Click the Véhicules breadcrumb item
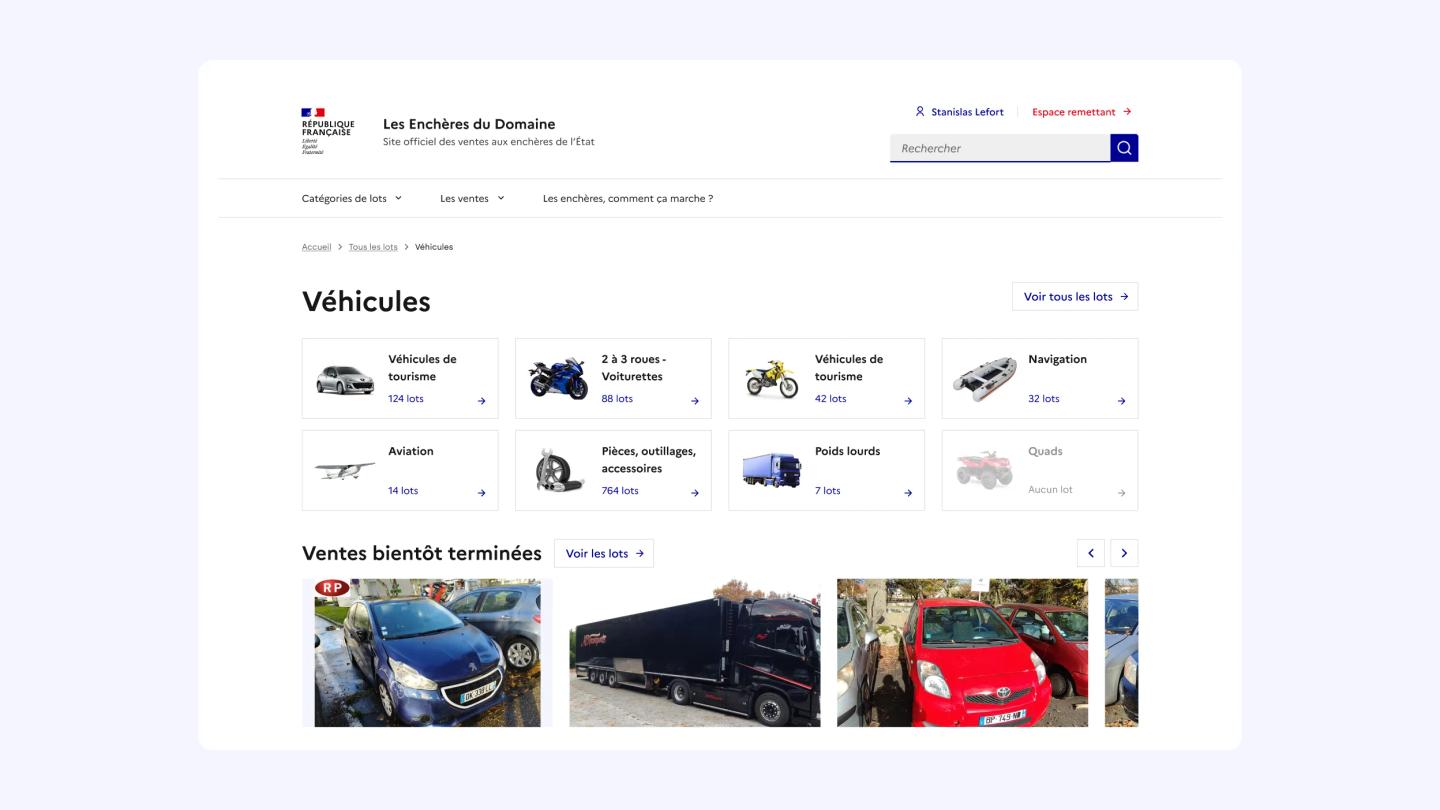 [434, 247]
